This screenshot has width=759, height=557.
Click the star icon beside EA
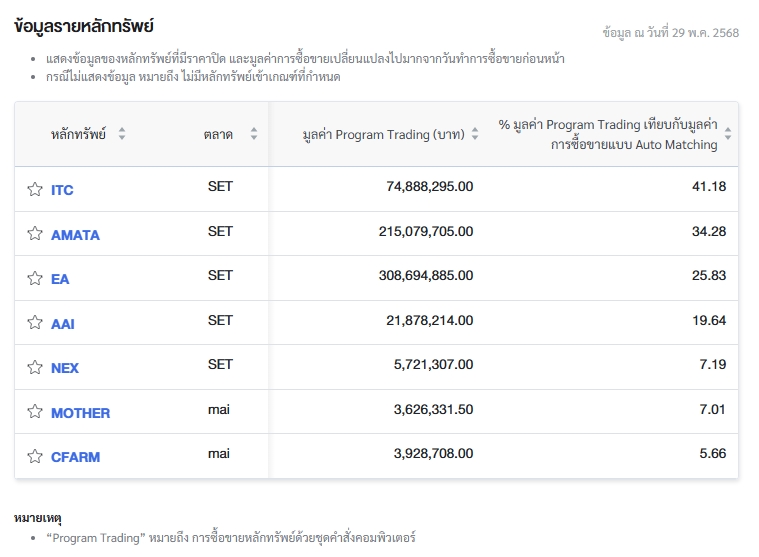point(35,278)
